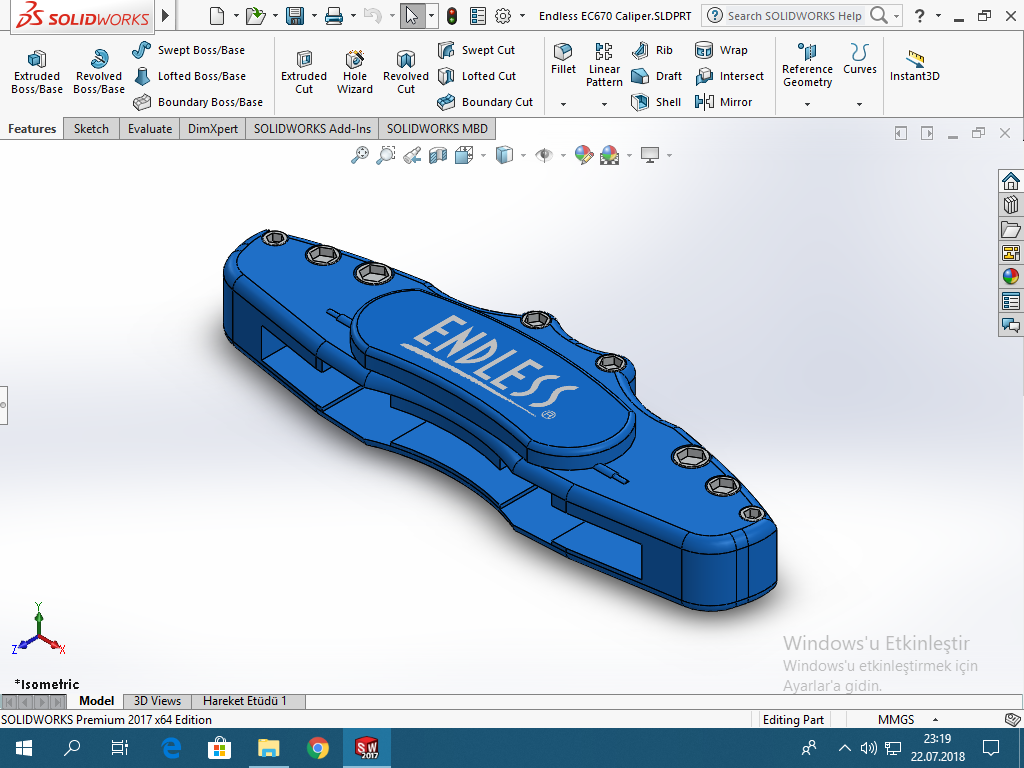This screenshot has width=1024, height=768.
Task: Click the Print icon
Action: (334, 16)
